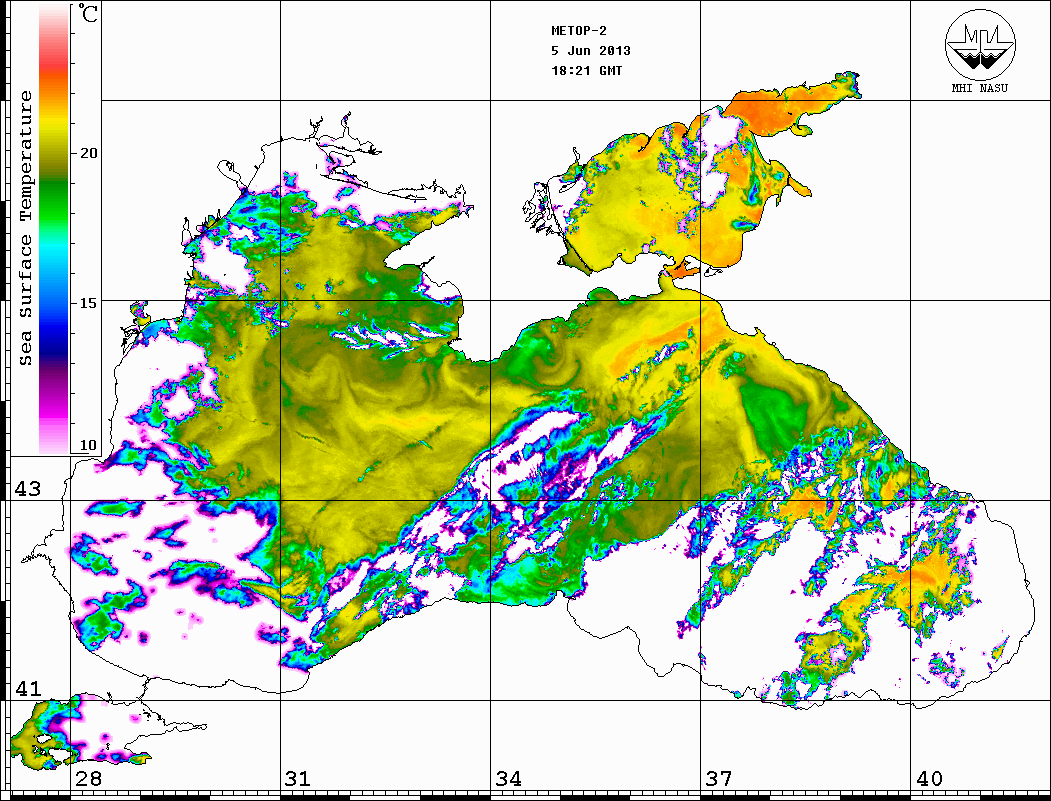Viewport: 1051px width, 801px height.
Task: Click the temperature color scale bar
Action: pos(54,229)
